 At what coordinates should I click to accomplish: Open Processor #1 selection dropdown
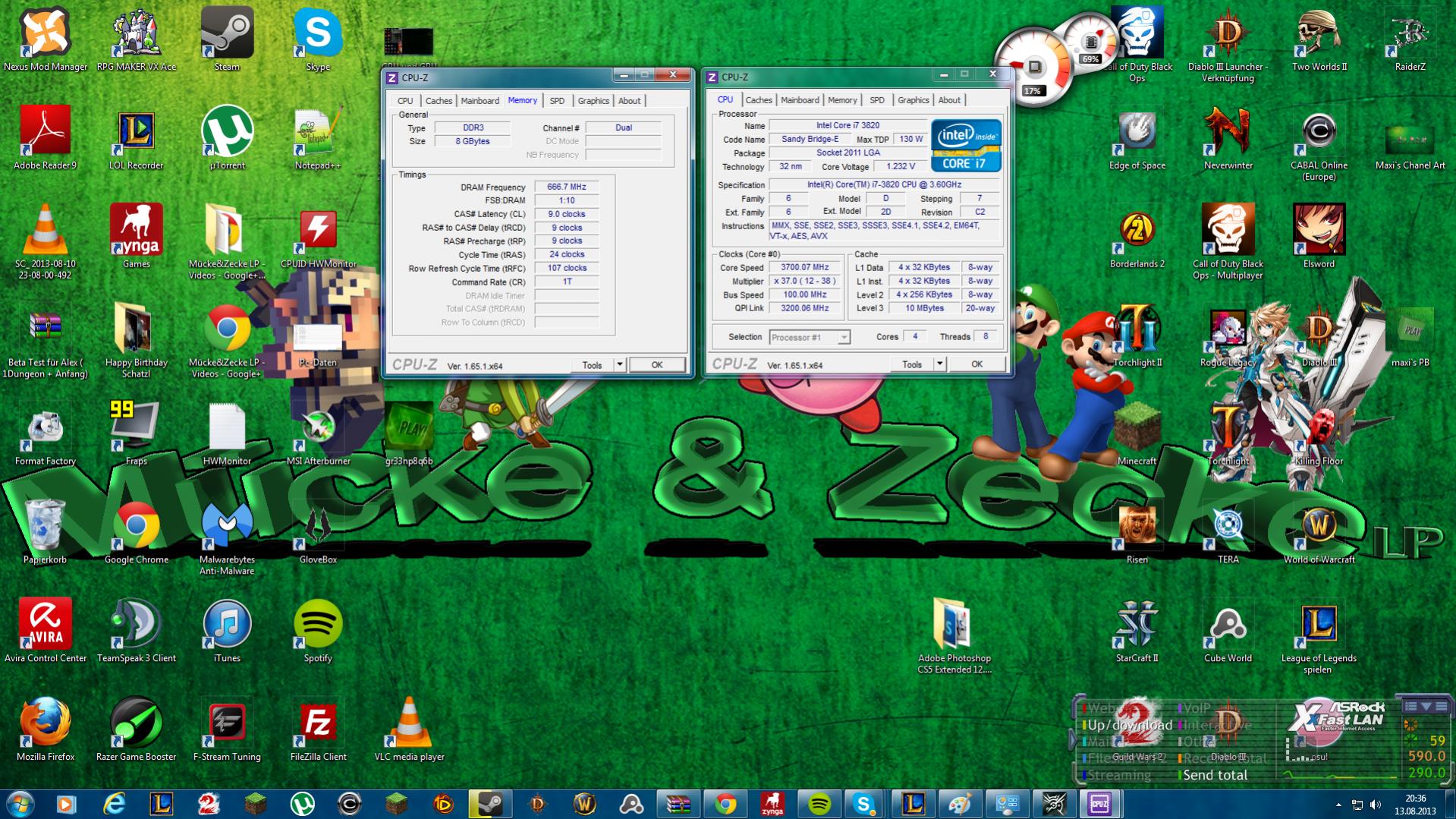tap(810, 337)
